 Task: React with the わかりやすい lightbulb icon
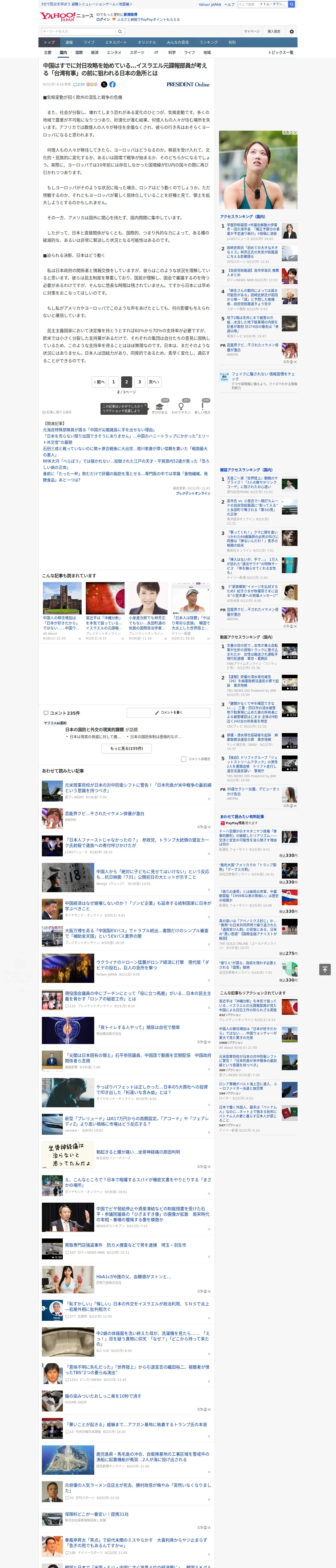181,407
